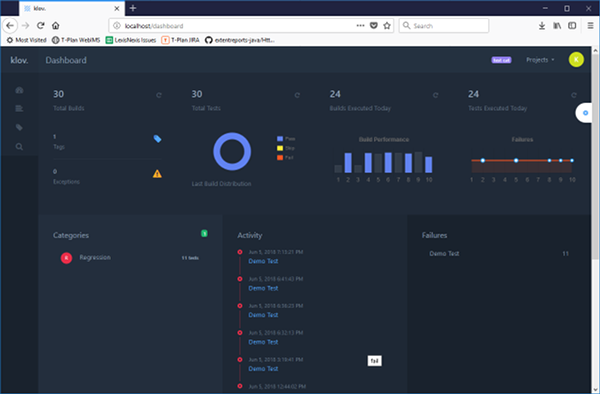
Task: Open the builds list icon in the sidebar
Action: 19,109
